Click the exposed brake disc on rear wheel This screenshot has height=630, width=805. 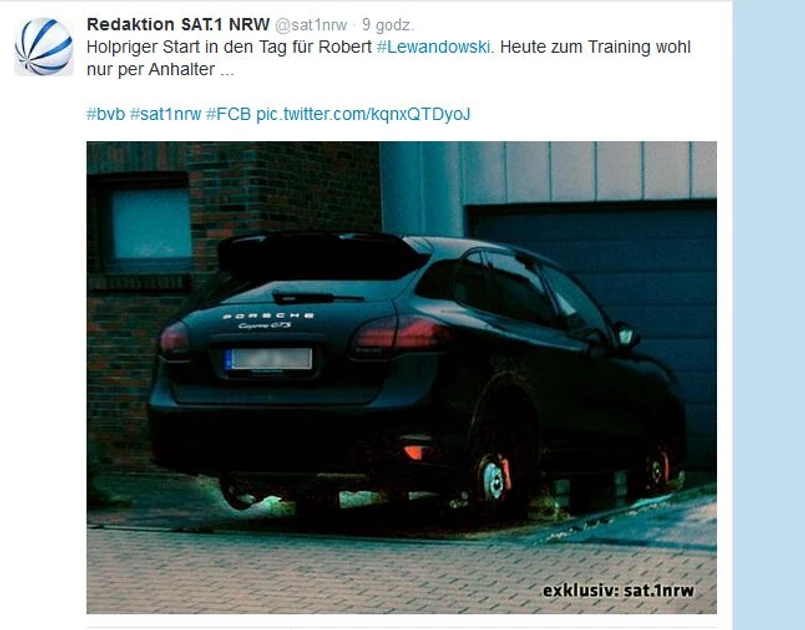pyautogui.click(x=492, y=480)
